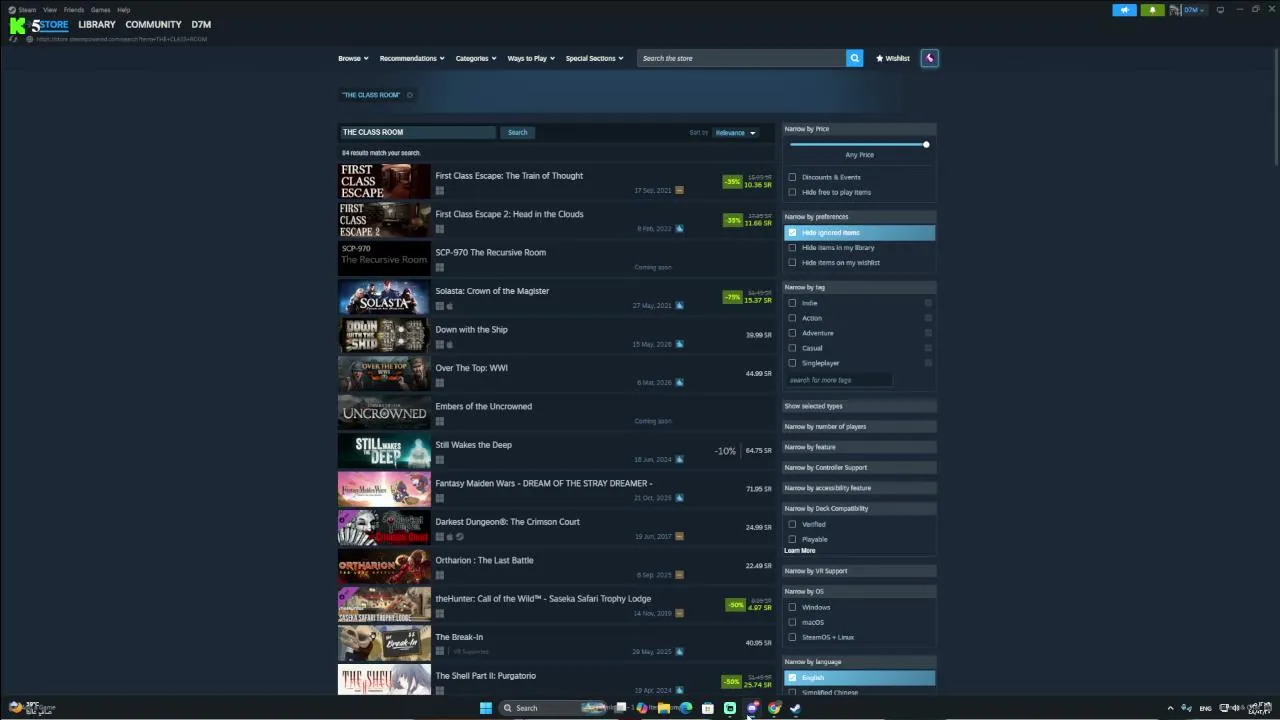This screenshot has height=720, width=1280.
Task: Remove the "THE CLASS ROOM" search tag
Action: (410, 95)
